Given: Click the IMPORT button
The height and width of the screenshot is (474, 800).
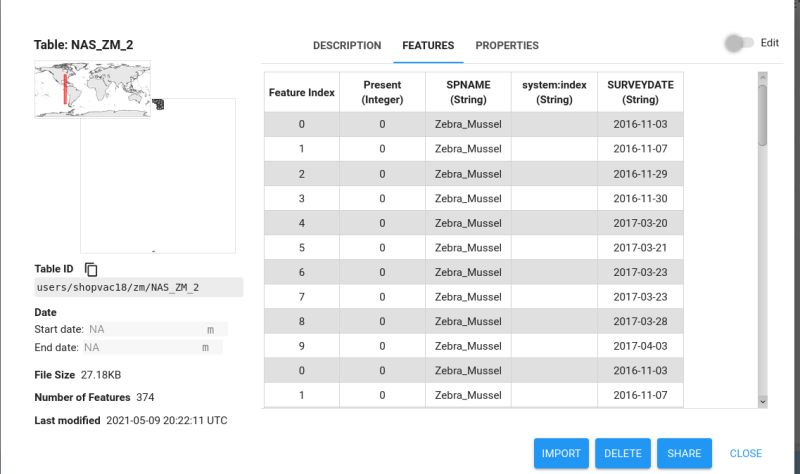Looking at the screenshot, I should (x=561, y=453).
